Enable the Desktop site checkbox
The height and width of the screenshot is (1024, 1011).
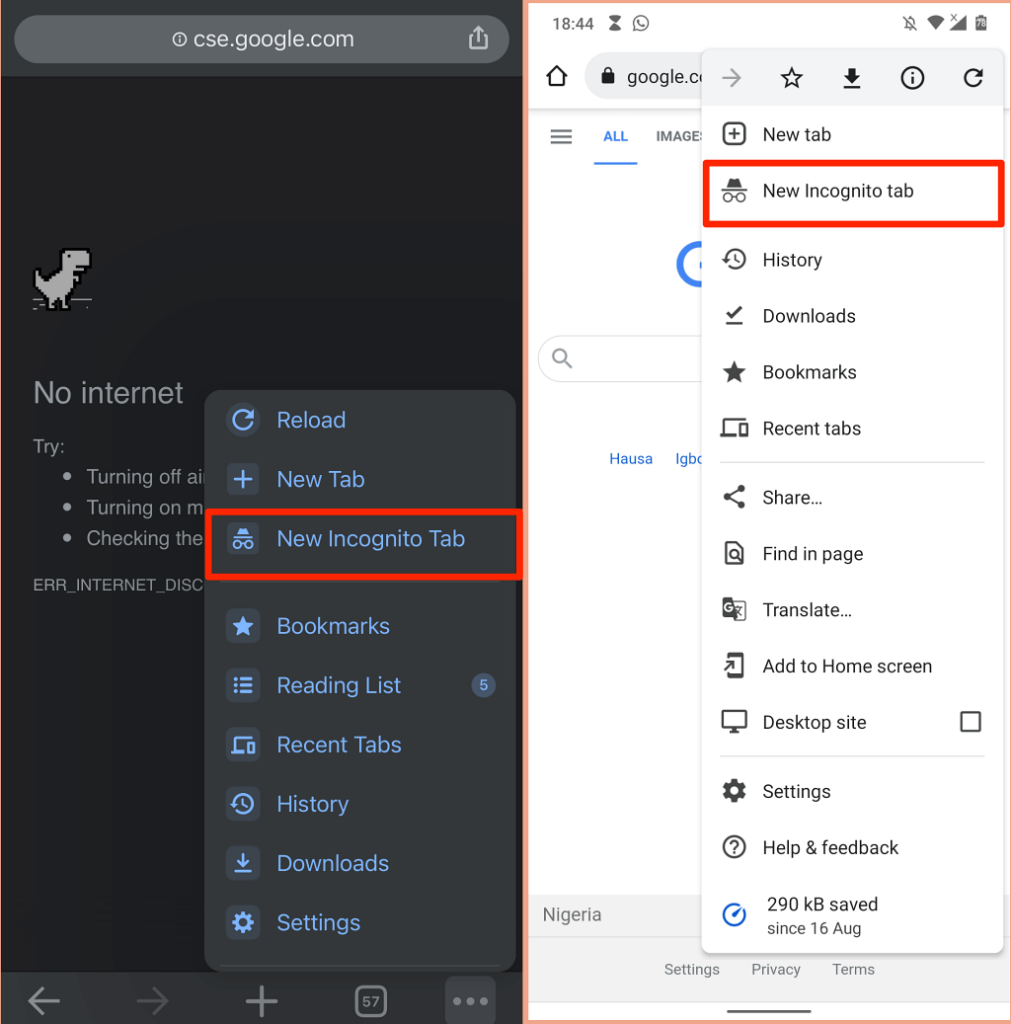[x=969, y=722]
